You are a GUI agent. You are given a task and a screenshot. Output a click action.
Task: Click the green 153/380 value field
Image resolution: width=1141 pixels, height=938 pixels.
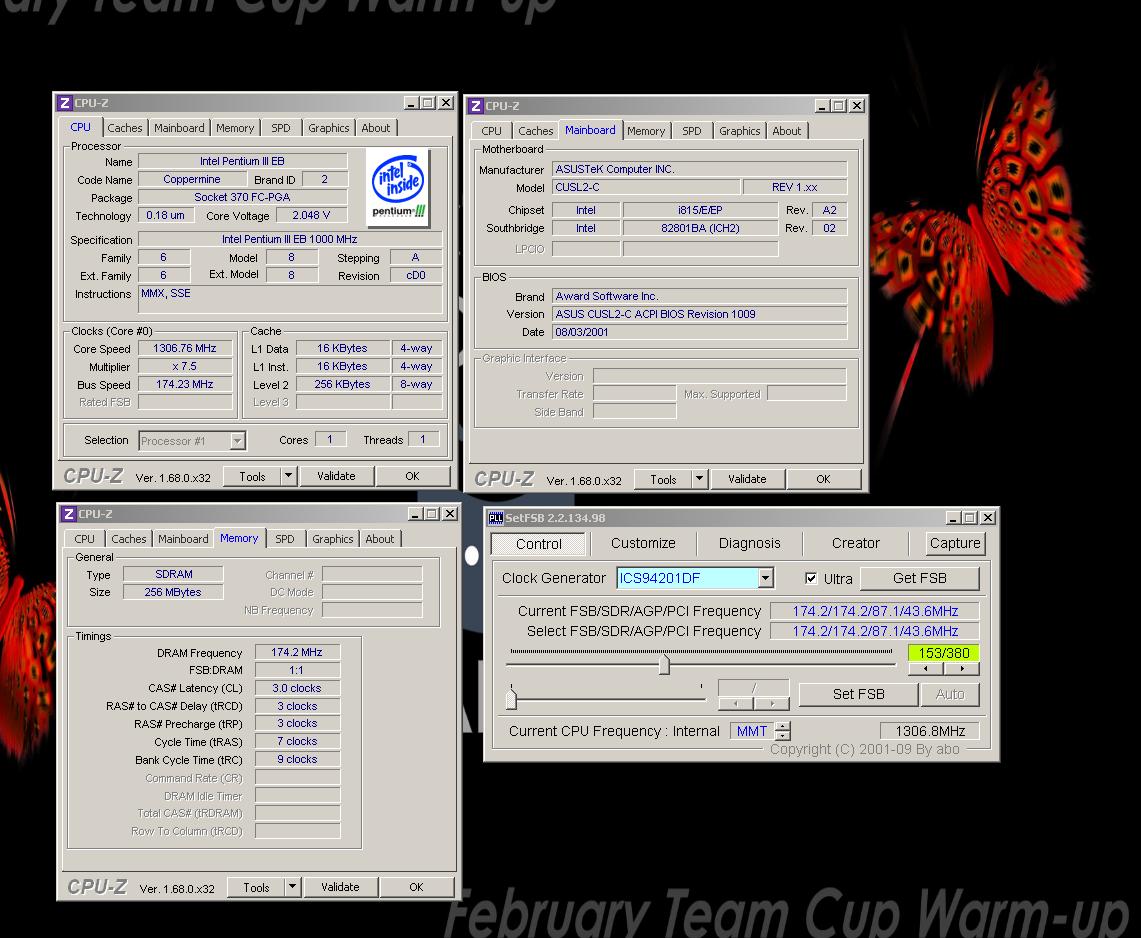(944, 653)
